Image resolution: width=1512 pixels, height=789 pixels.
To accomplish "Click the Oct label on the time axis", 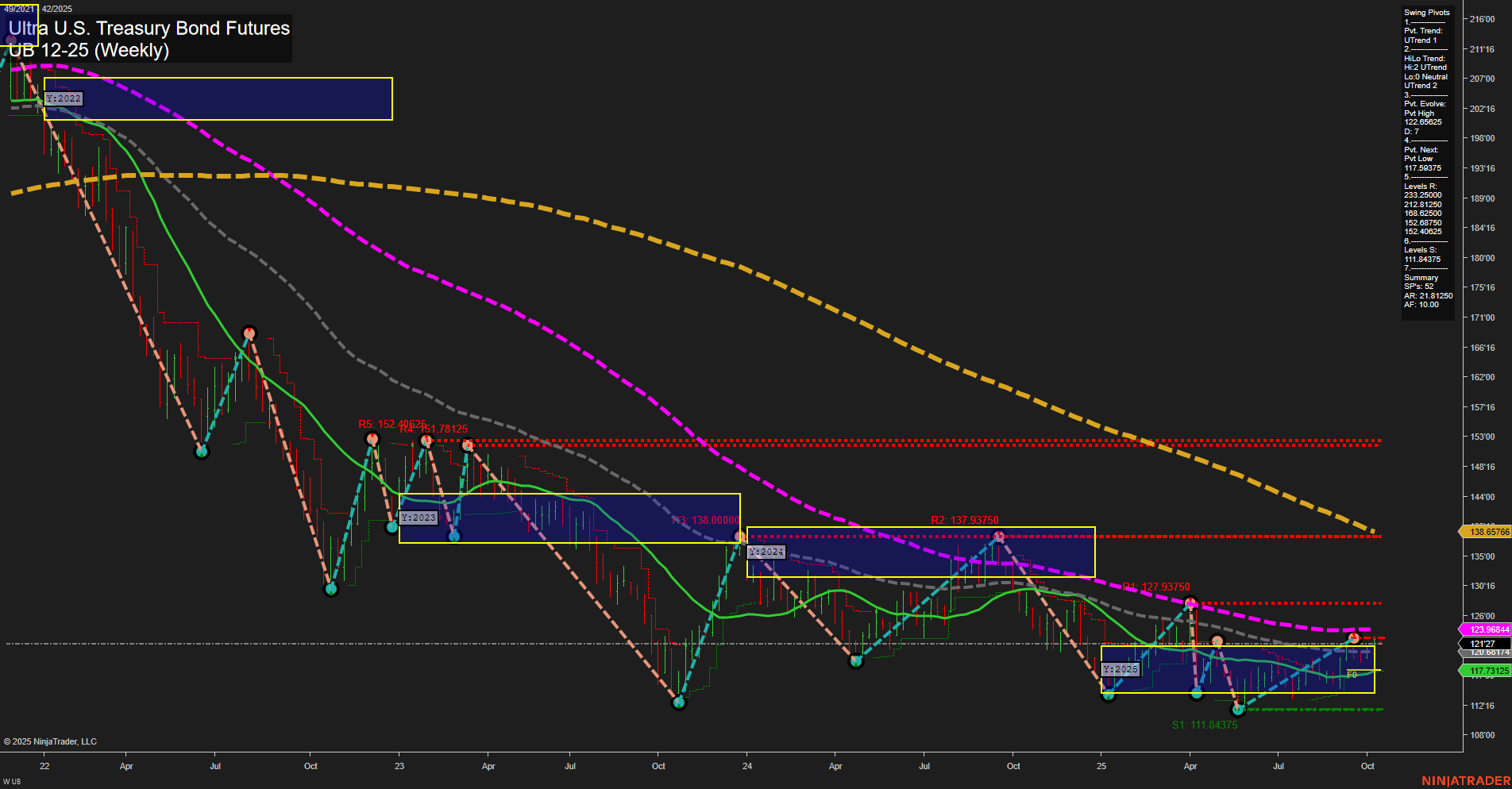I will pos(1368,767).
